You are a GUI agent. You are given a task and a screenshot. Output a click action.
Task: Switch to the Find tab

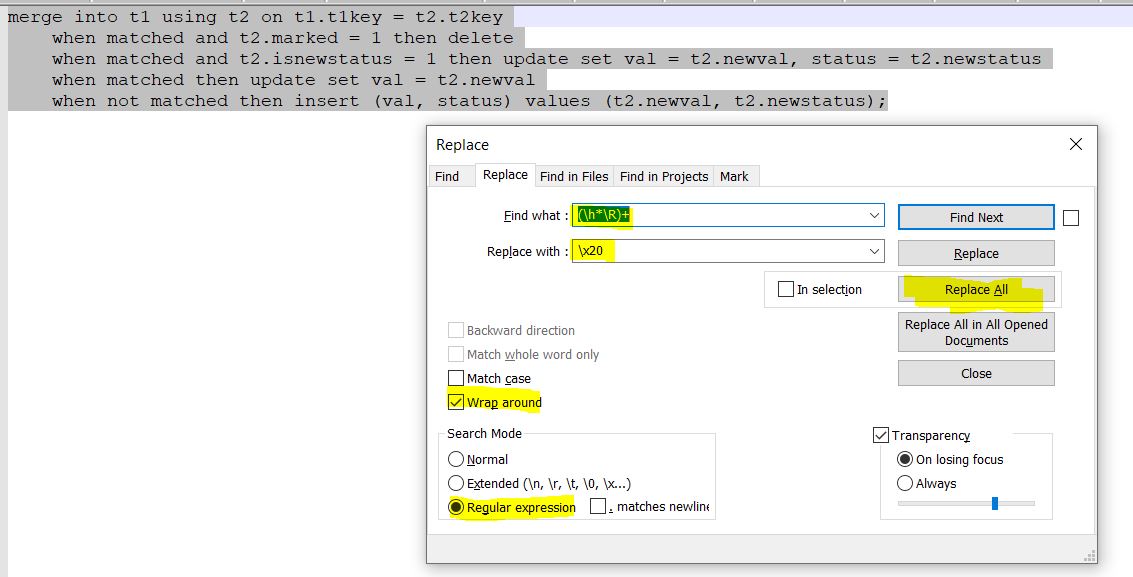(451, 175)
